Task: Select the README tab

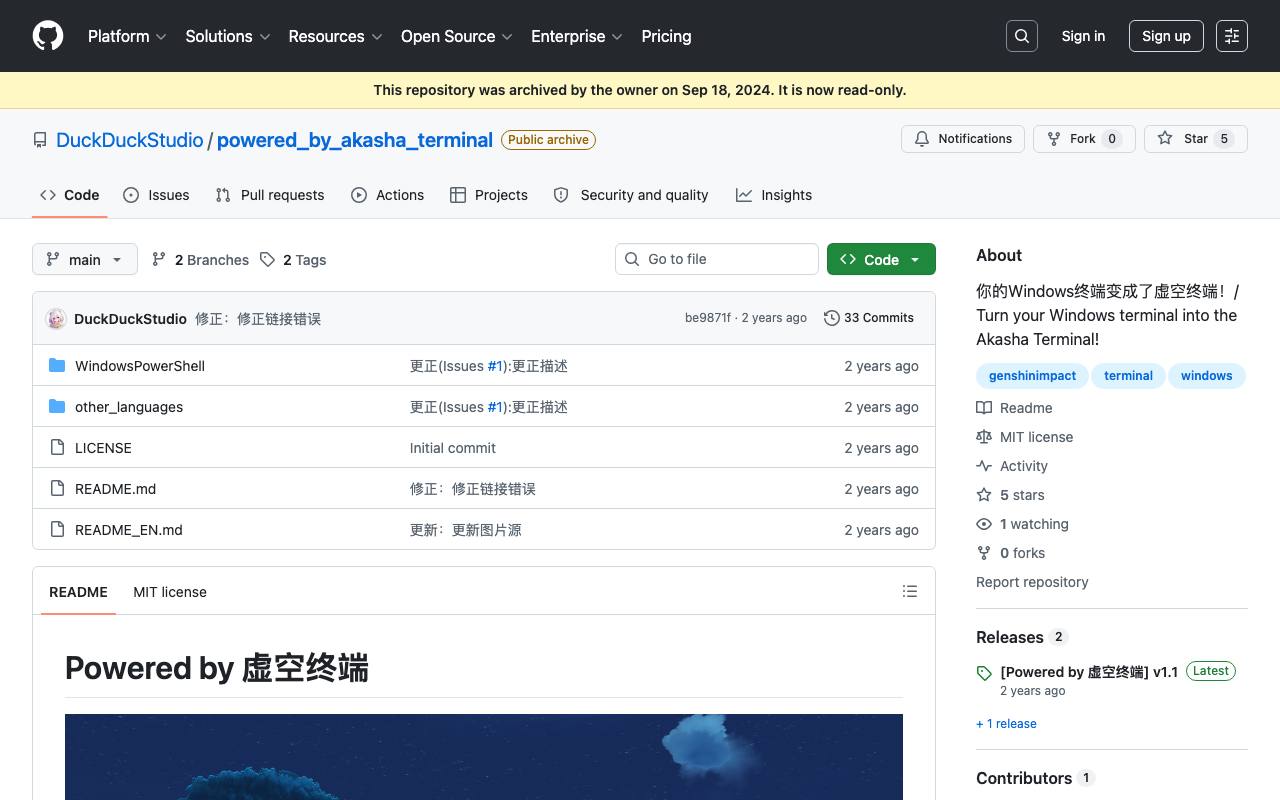Action: click(78, 592)
